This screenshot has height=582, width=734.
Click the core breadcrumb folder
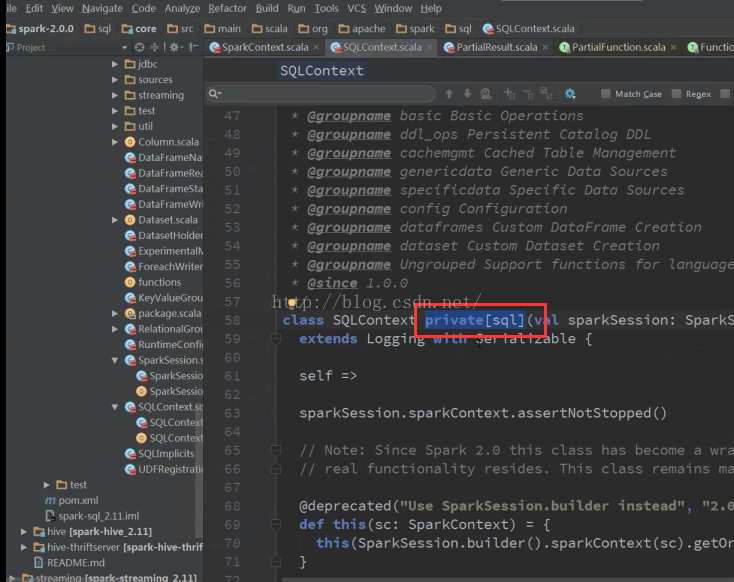(139, 29)
